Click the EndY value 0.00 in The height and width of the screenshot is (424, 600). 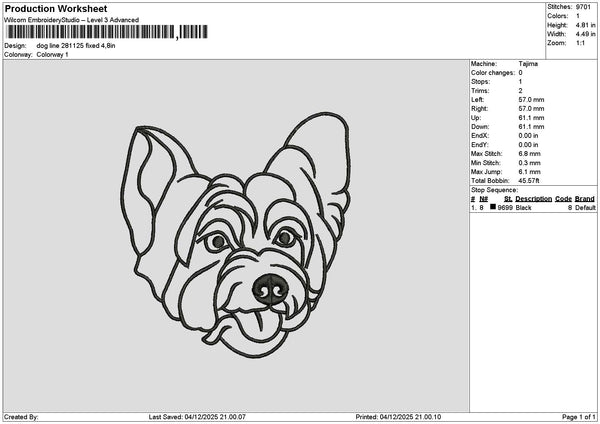pyautogui.click(x=528, y=145)
